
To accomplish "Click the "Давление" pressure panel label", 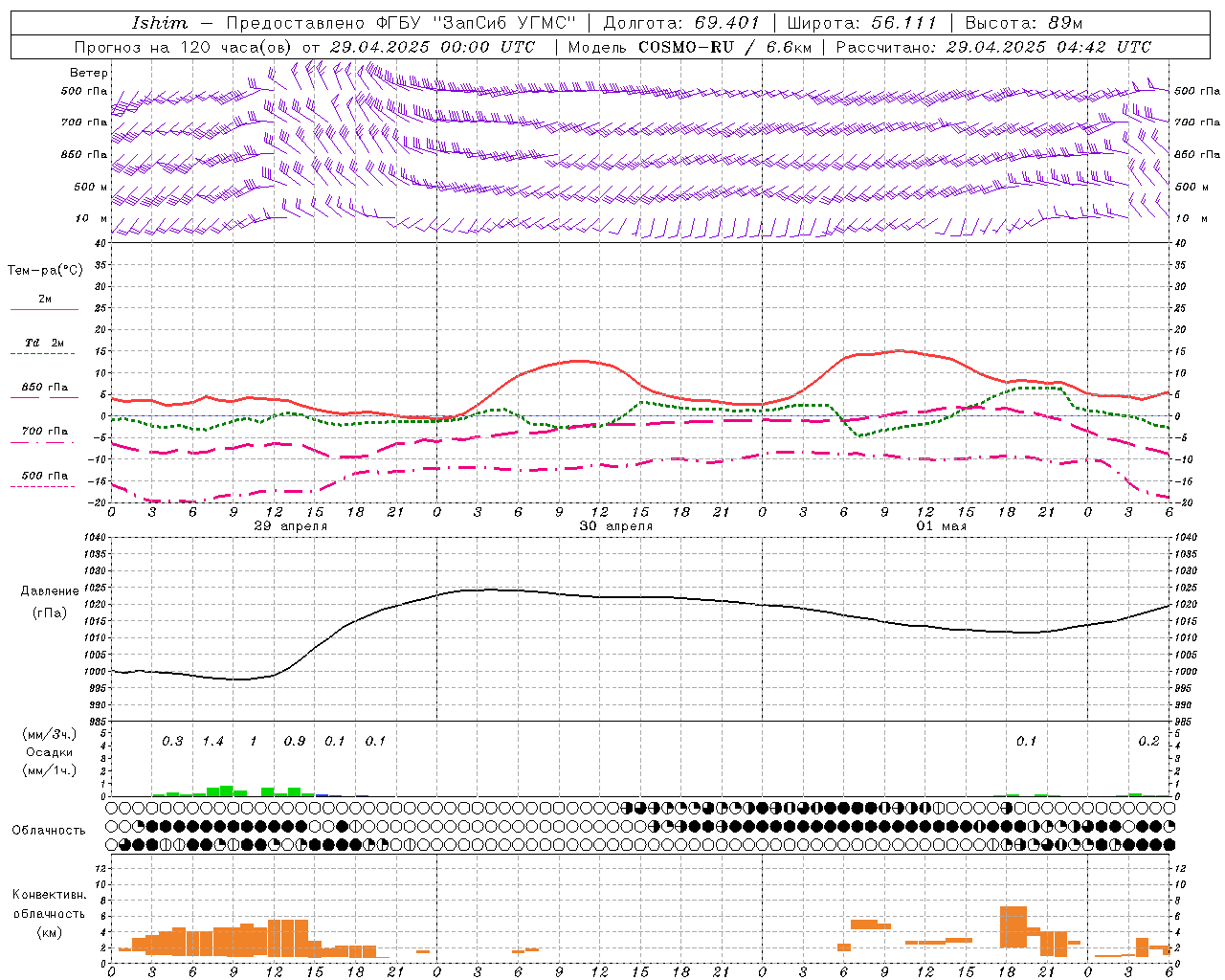I will (x=50, y=591).
